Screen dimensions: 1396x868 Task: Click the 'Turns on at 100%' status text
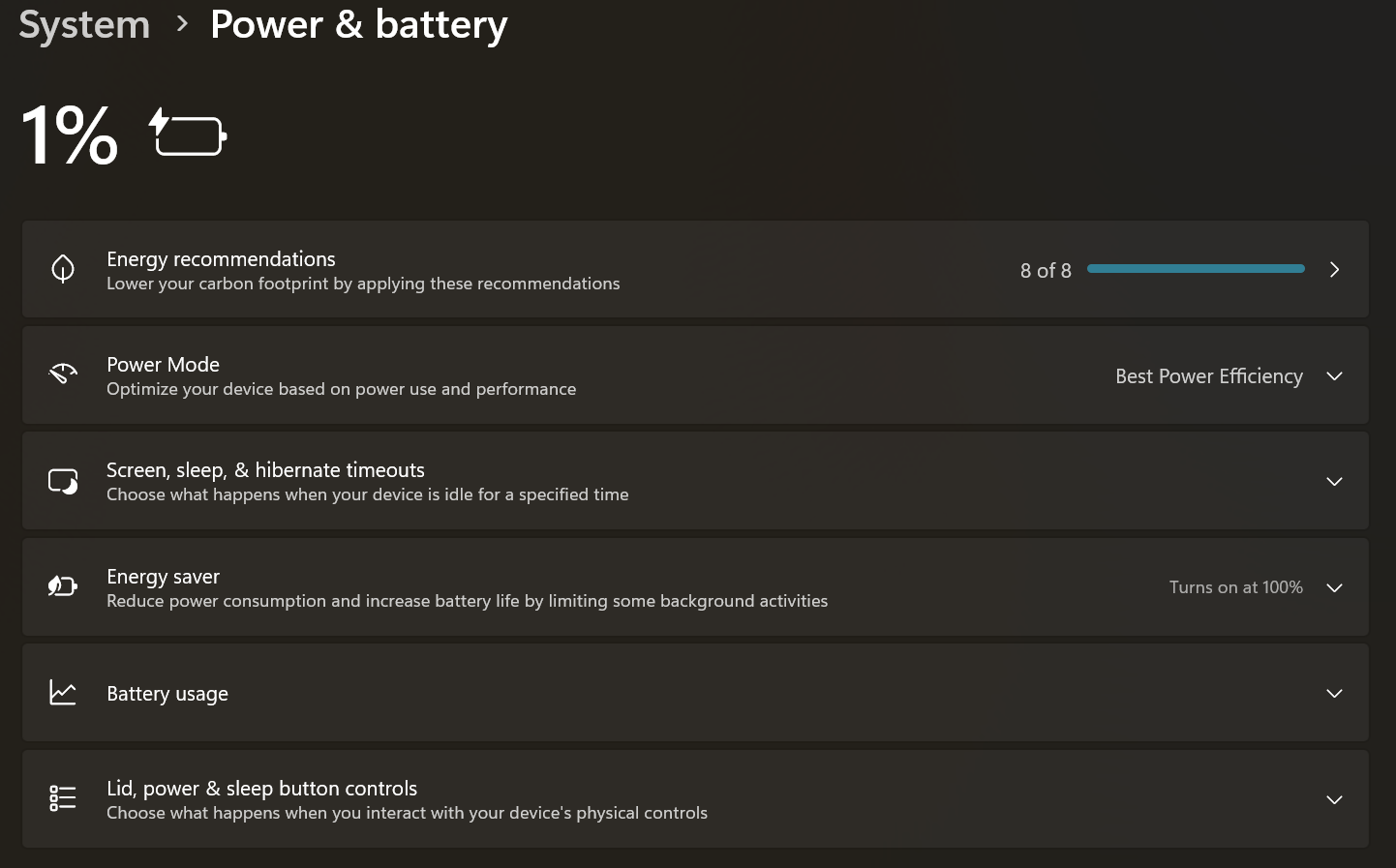pos(1235,587)
